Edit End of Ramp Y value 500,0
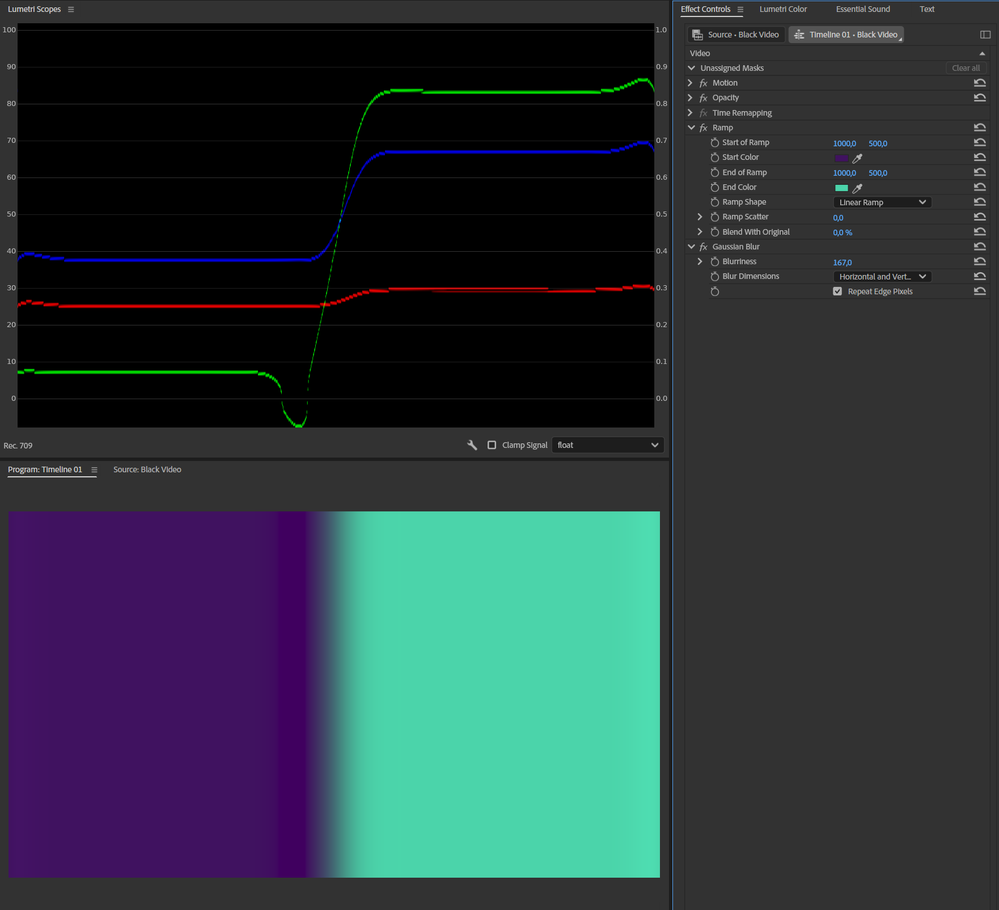 [x=877, y=173]
